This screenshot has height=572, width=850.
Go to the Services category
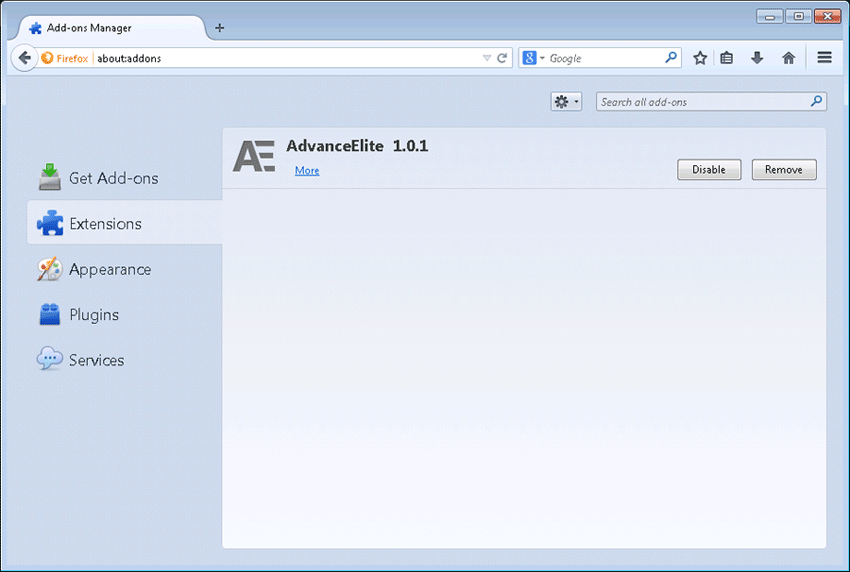click(x=96, y=360)
